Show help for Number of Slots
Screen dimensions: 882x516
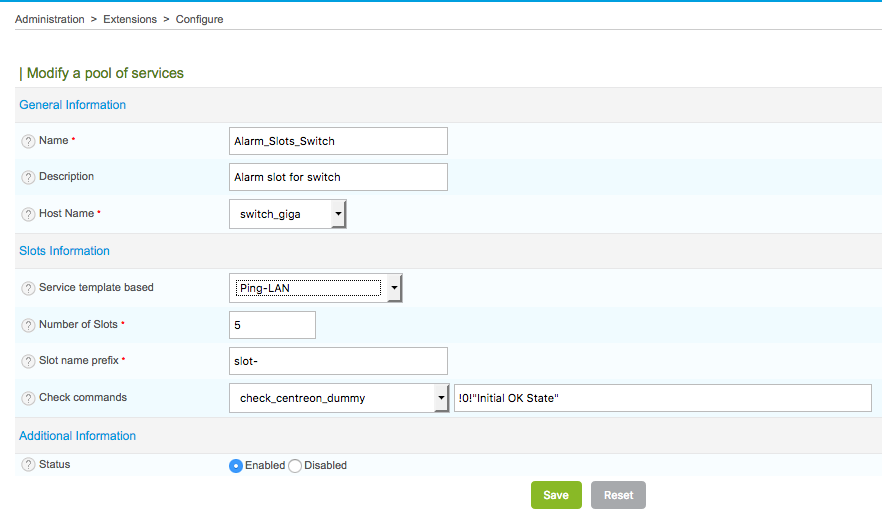pos(28,325)
